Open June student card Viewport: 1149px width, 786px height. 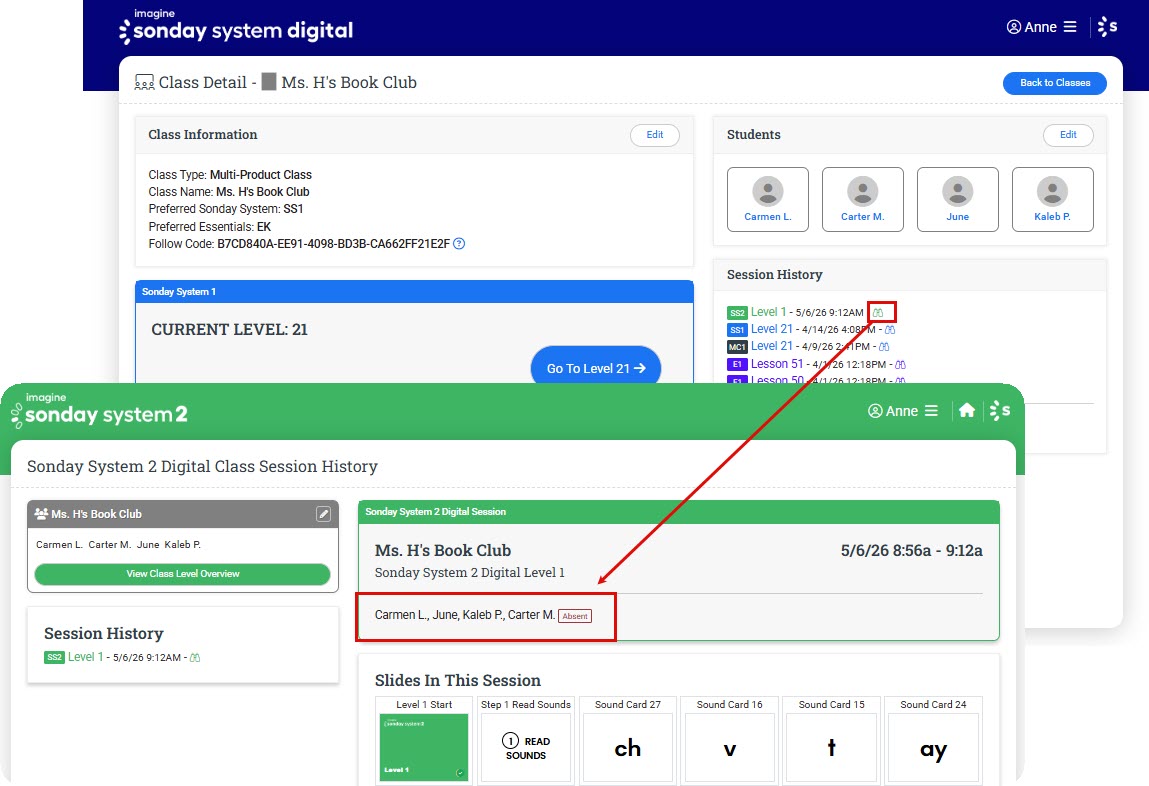coord(957,199)
